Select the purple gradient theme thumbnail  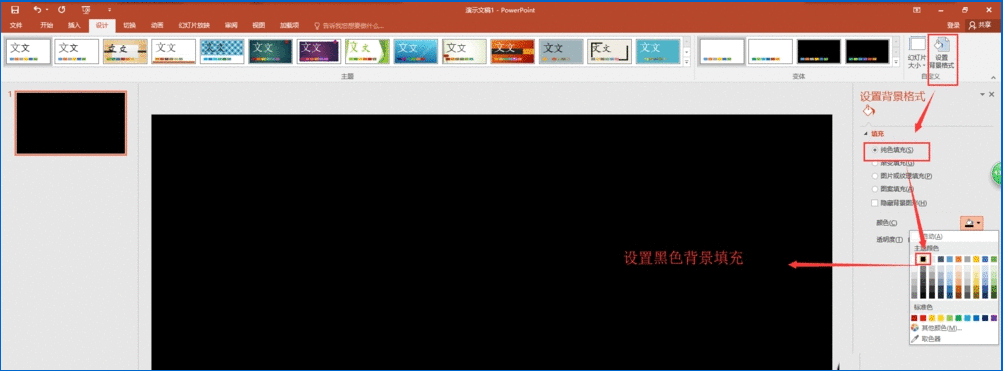click(x=319, y=51)
